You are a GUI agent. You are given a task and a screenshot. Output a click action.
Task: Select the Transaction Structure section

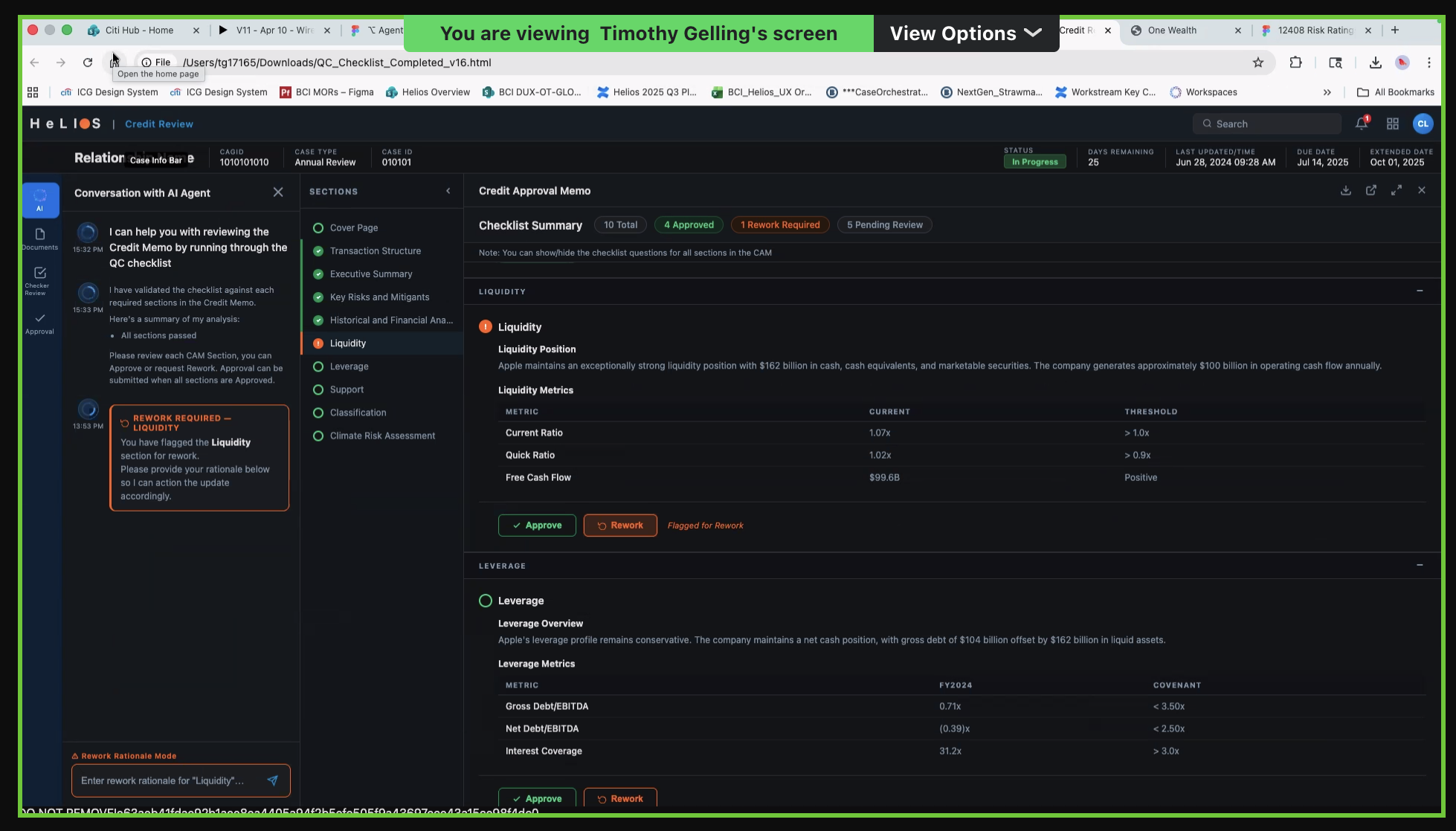(x=382, y=250)
